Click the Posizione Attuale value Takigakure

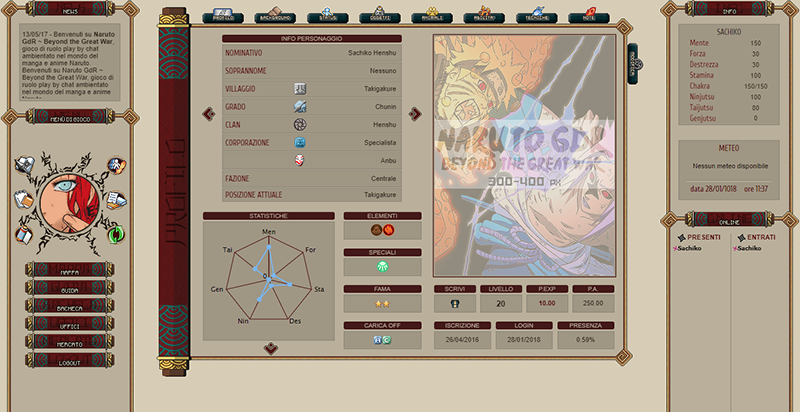pyautogui.click(x=380, y=195)
